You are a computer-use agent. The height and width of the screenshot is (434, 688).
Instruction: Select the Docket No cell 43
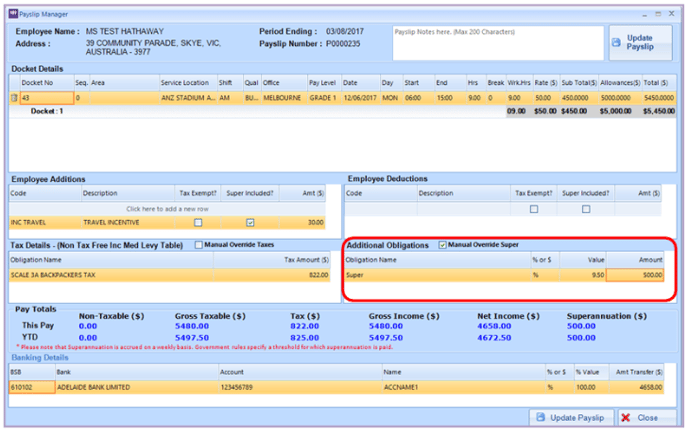coord(47,98)
